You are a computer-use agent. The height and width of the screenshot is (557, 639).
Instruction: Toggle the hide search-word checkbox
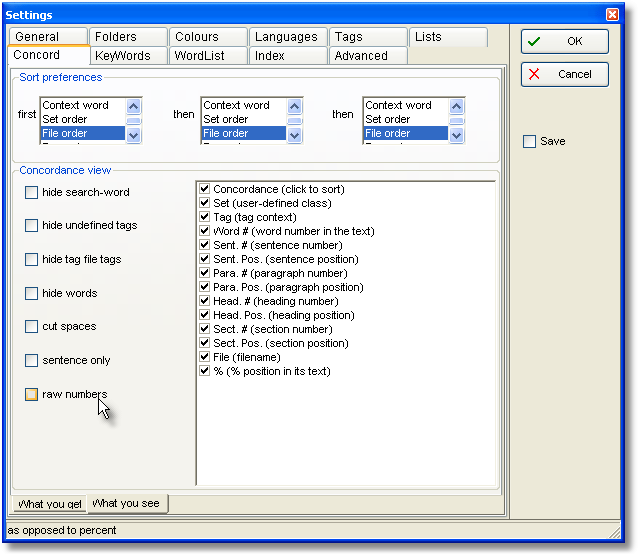click(x=32, y=192)
